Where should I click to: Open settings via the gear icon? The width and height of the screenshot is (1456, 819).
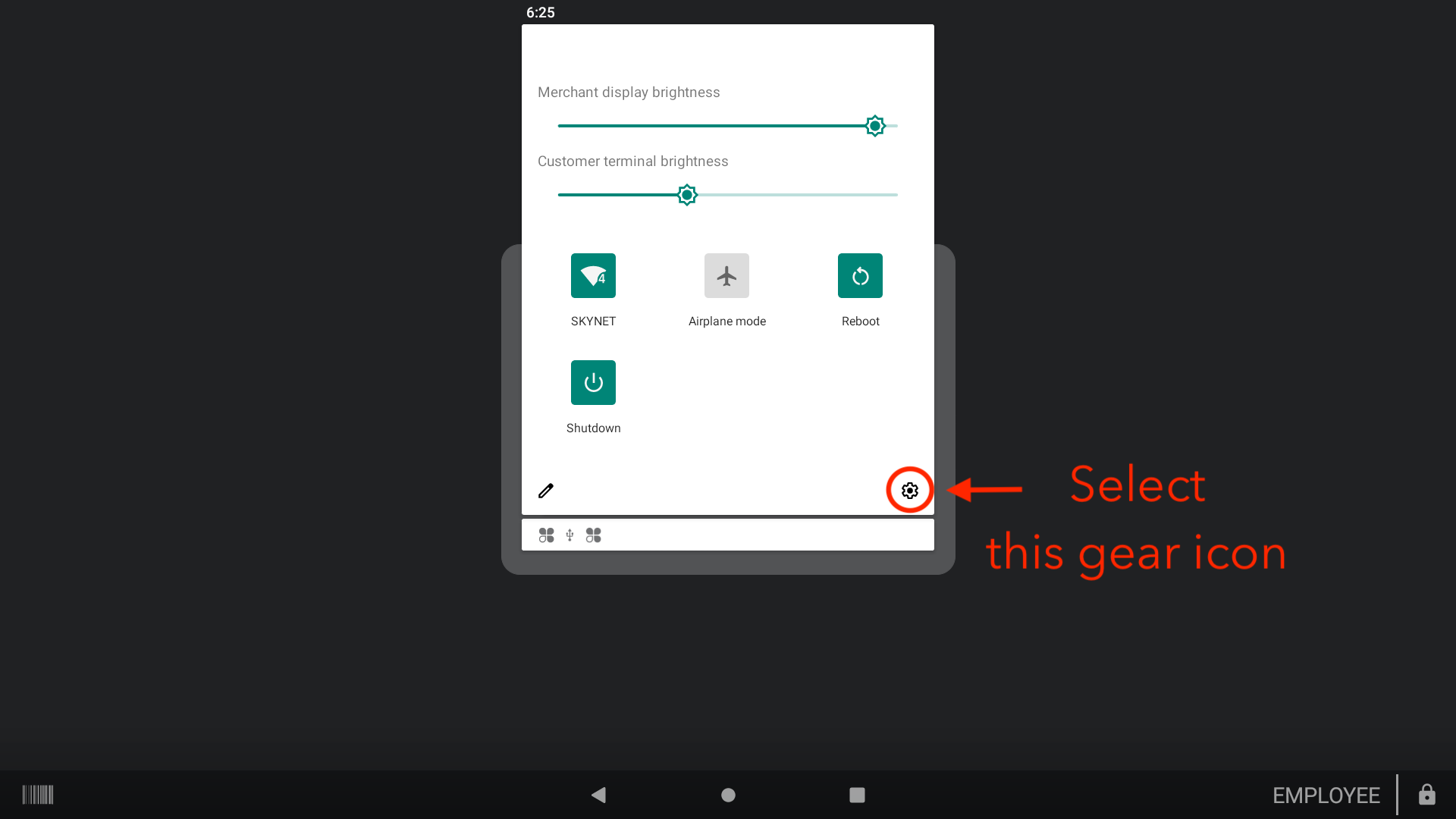tap(909, 491)
